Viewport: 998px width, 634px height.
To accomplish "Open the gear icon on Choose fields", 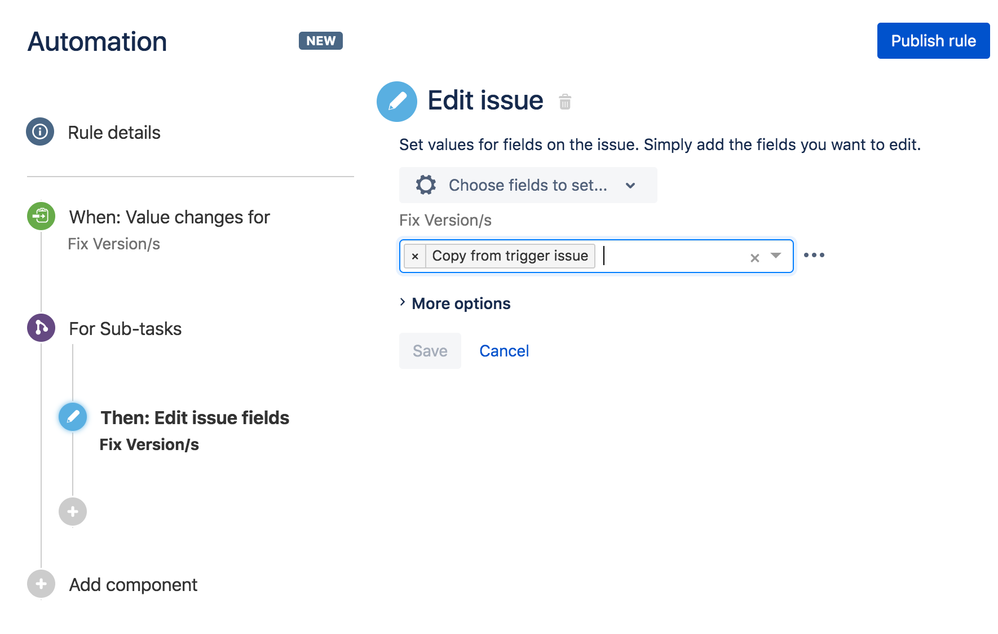I will tap(425, 185).
